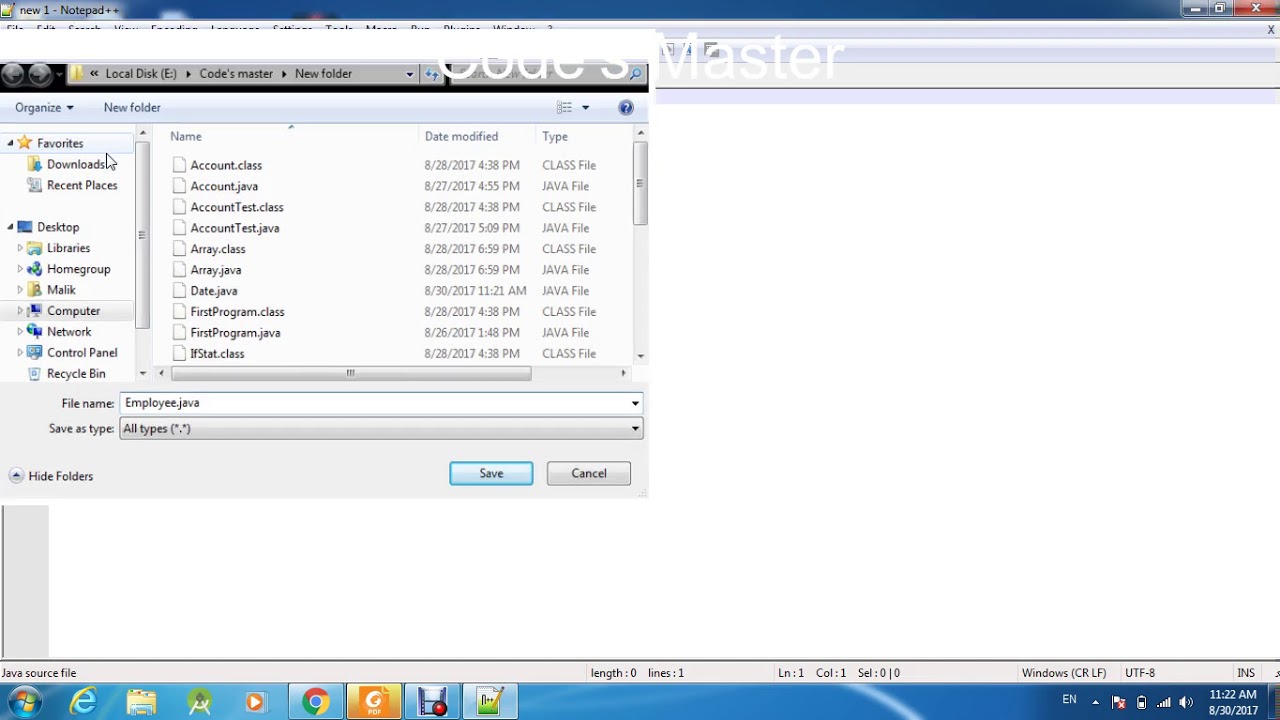Click the file icon beside IfStat.class
Viewport: 1280px width, 720px height.
(x=179, y=354)
